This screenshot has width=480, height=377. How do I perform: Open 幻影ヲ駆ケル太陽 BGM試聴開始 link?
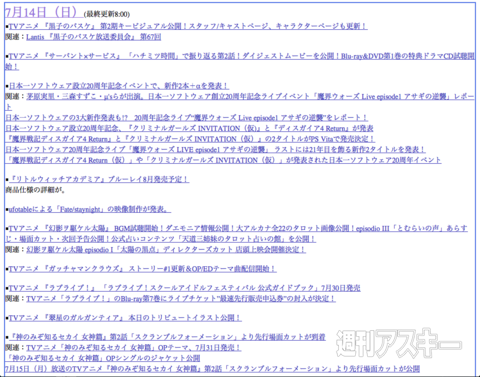(x=236, y=234)
